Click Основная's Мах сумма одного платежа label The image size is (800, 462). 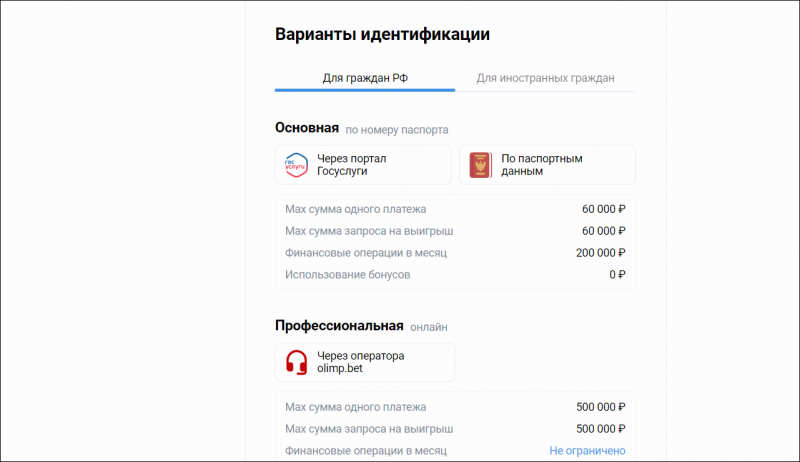(356, 209)
